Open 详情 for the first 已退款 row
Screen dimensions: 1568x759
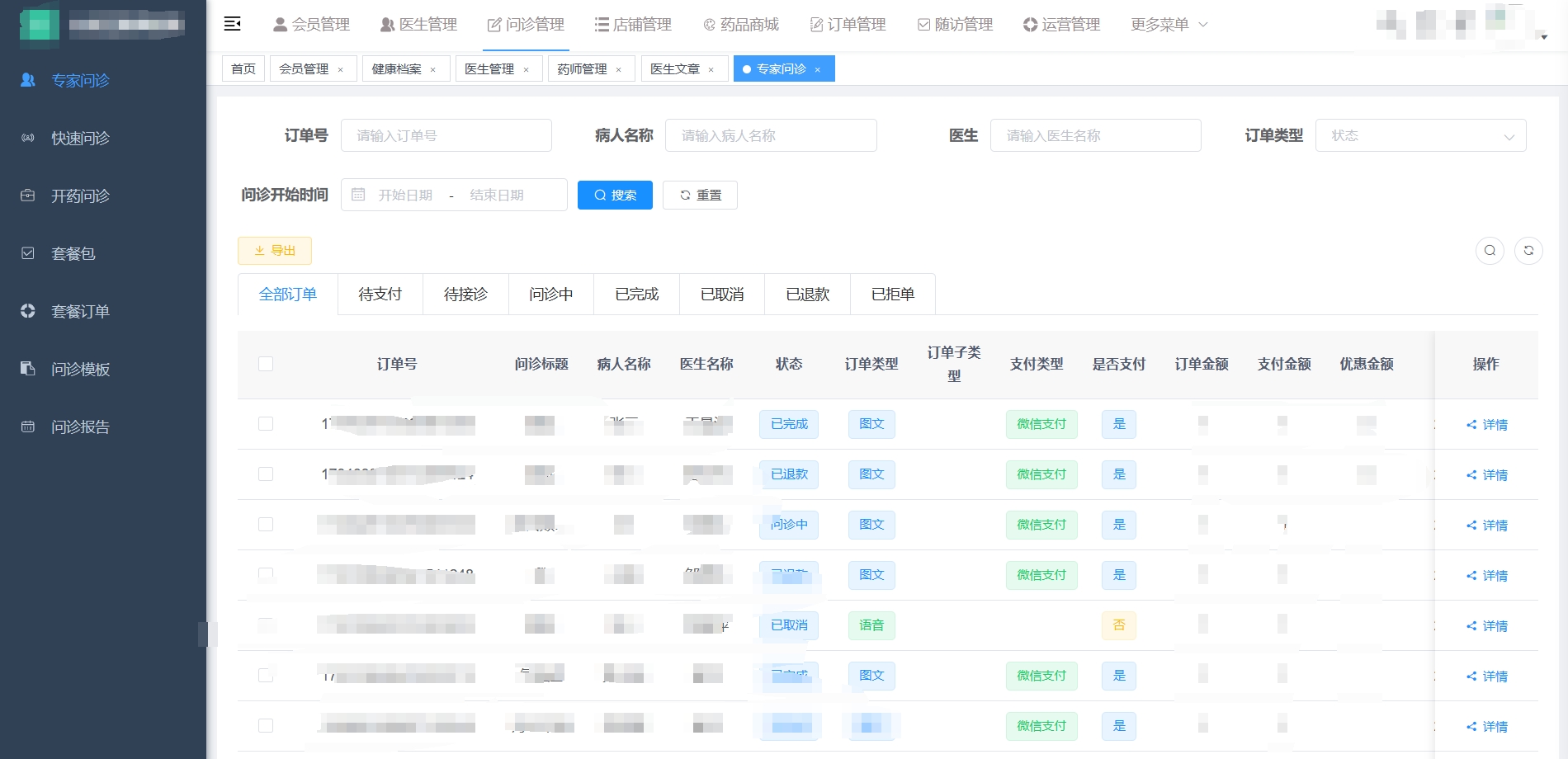(x=1487, y=475)
